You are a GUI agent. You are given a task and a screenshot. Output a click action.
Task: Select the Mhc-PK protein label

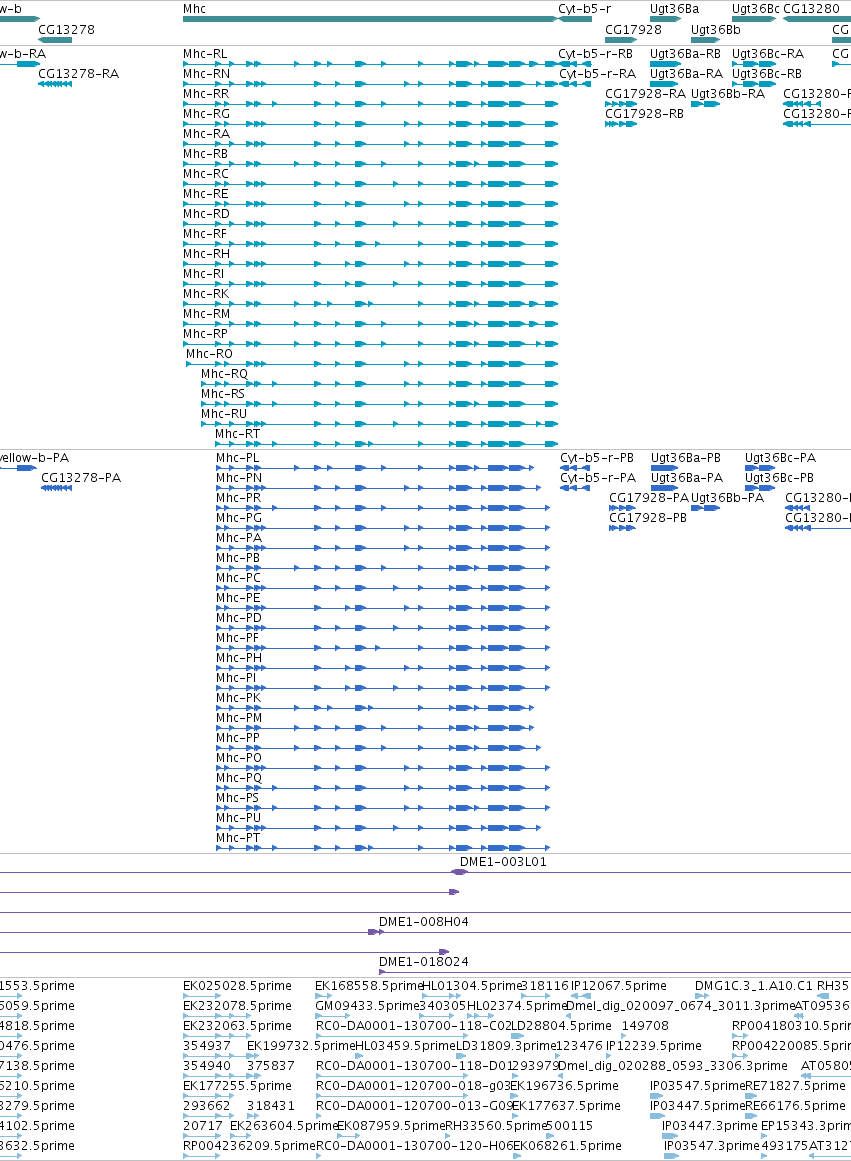tap(238, 698)
